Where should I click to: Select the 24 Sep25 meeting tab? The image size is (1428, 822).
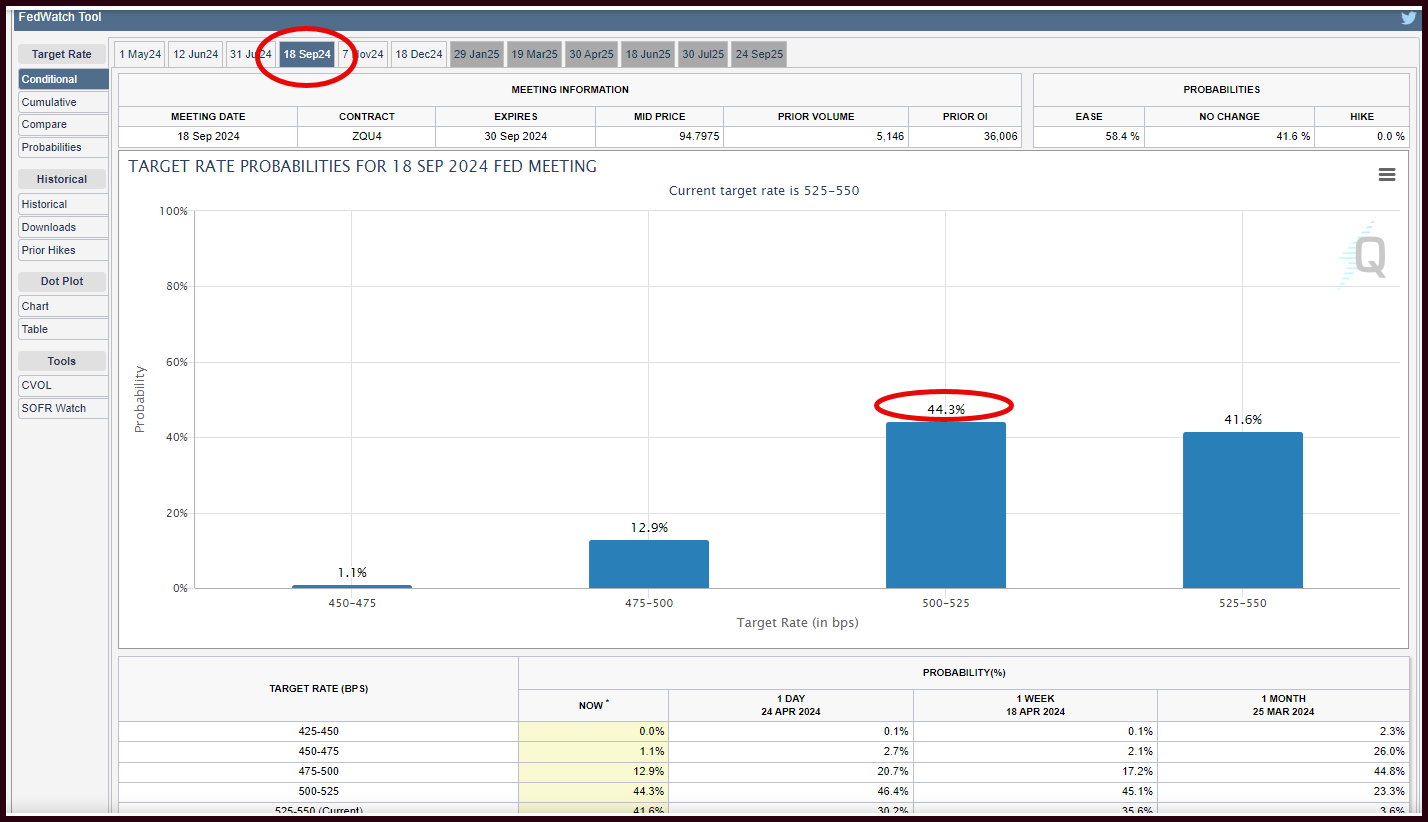[759, 55]
